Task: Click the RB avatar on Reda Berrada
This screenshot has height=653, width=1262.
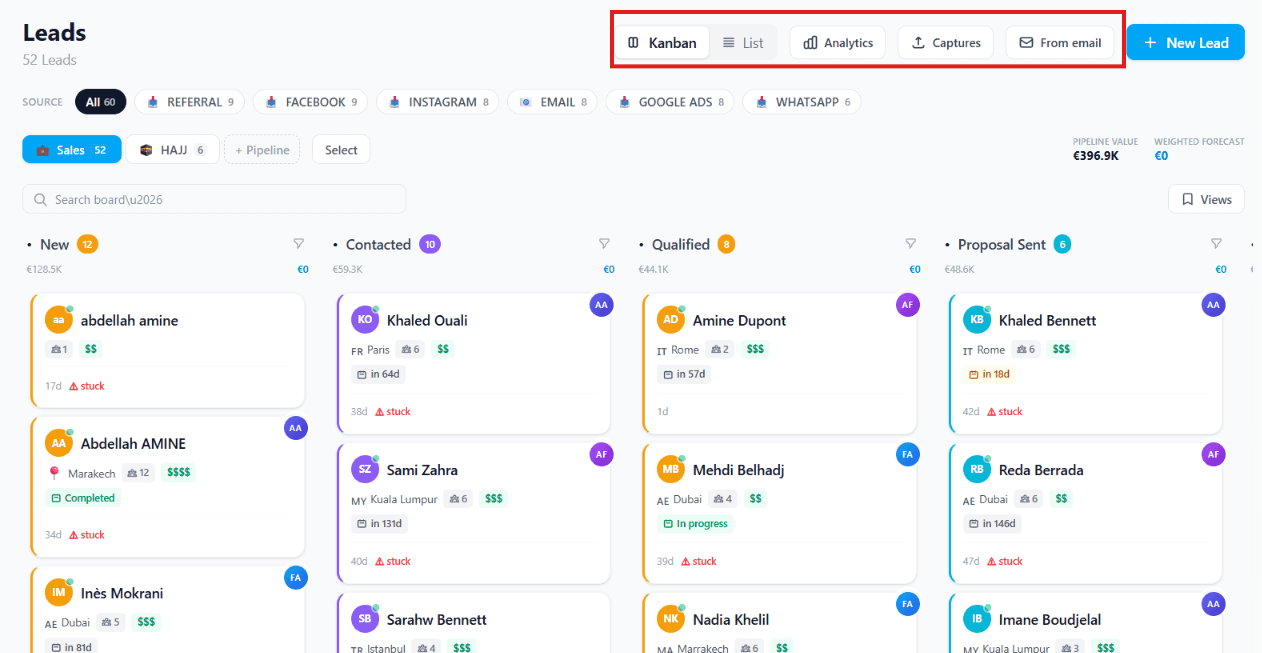Action: pyautogui.click(x=977, y=470)
